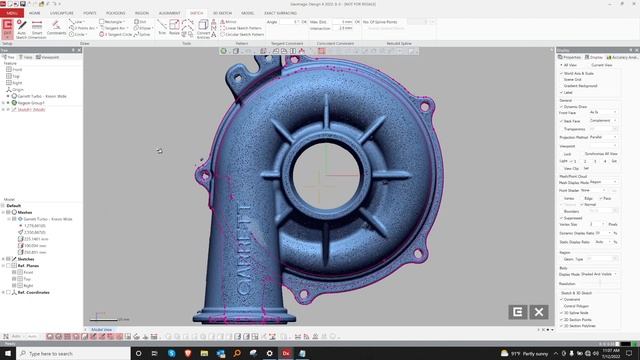Click the Skype icon in taskbar
640x360 pixels.
(171, 353)
